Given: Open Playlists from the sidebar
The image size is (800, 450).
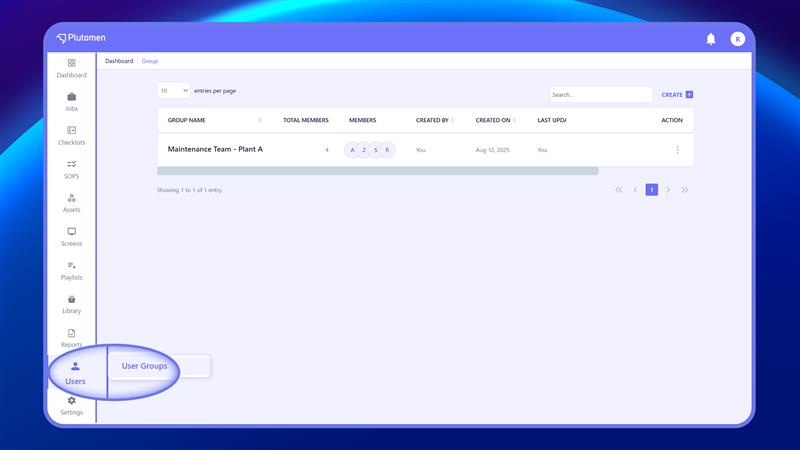Looking at the screenshot, I should (x=71, y=270).
